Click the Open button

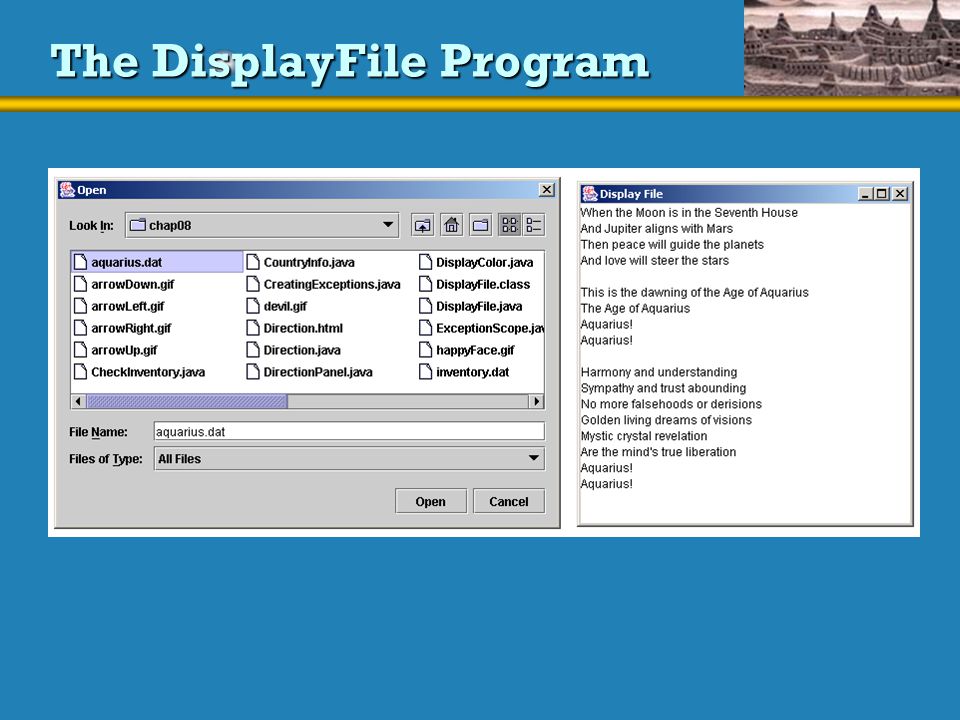(x=431, y=501)
